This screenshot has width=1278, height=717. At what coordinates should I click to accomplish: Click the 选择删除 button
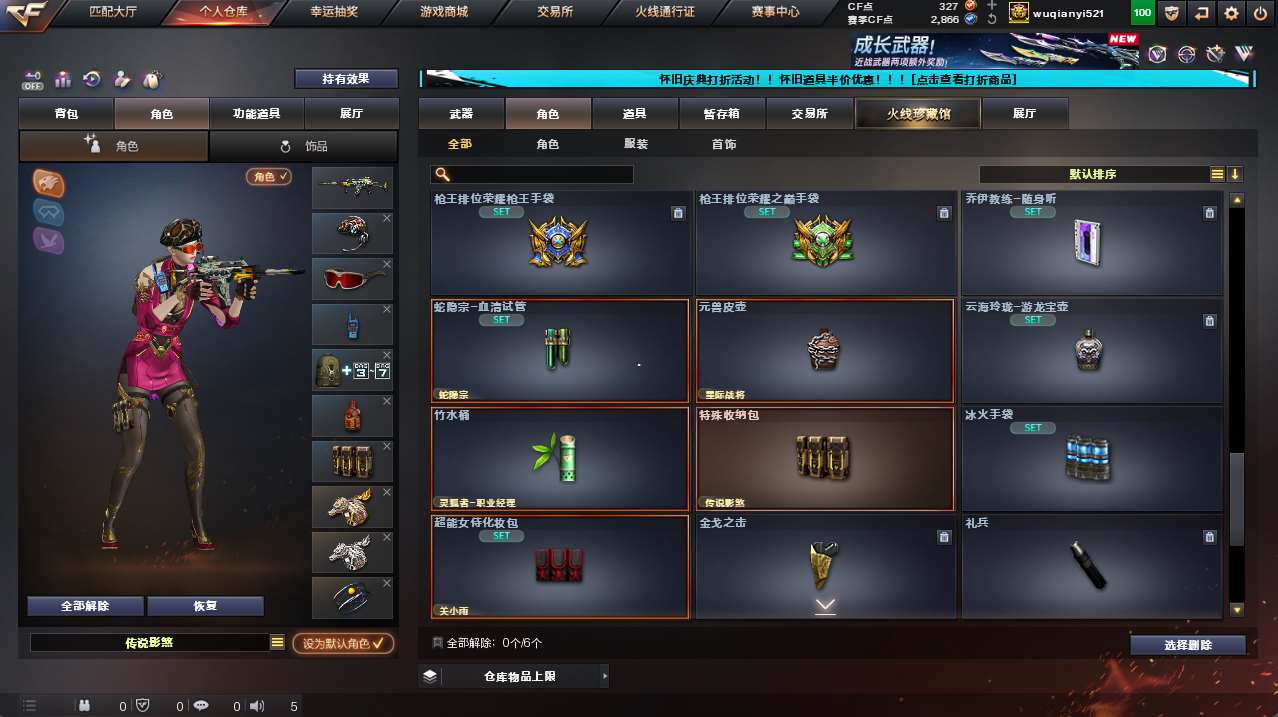point(1188,645)
